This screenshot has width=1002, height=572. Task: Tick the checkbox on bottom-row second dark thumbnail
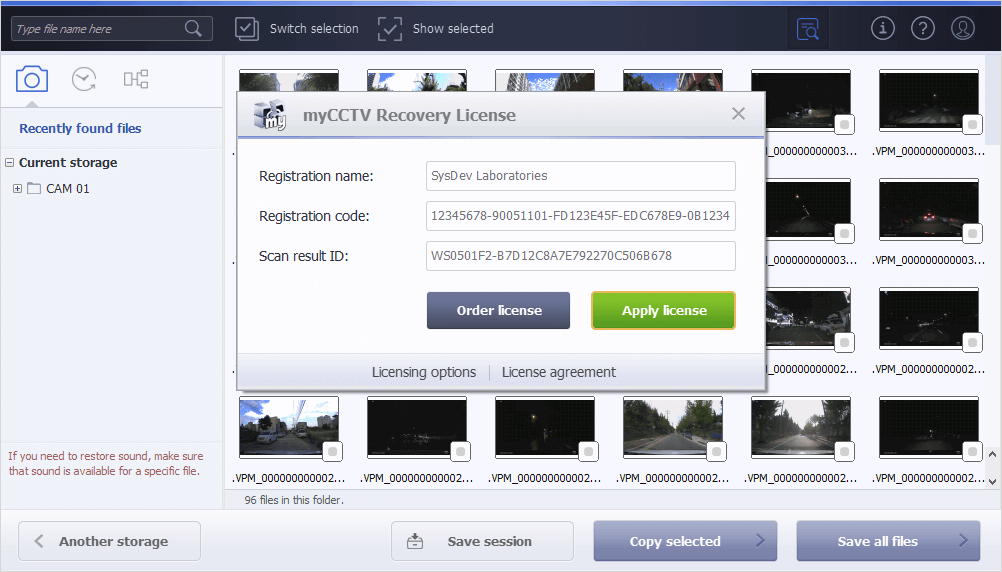[x=461, y=452]
